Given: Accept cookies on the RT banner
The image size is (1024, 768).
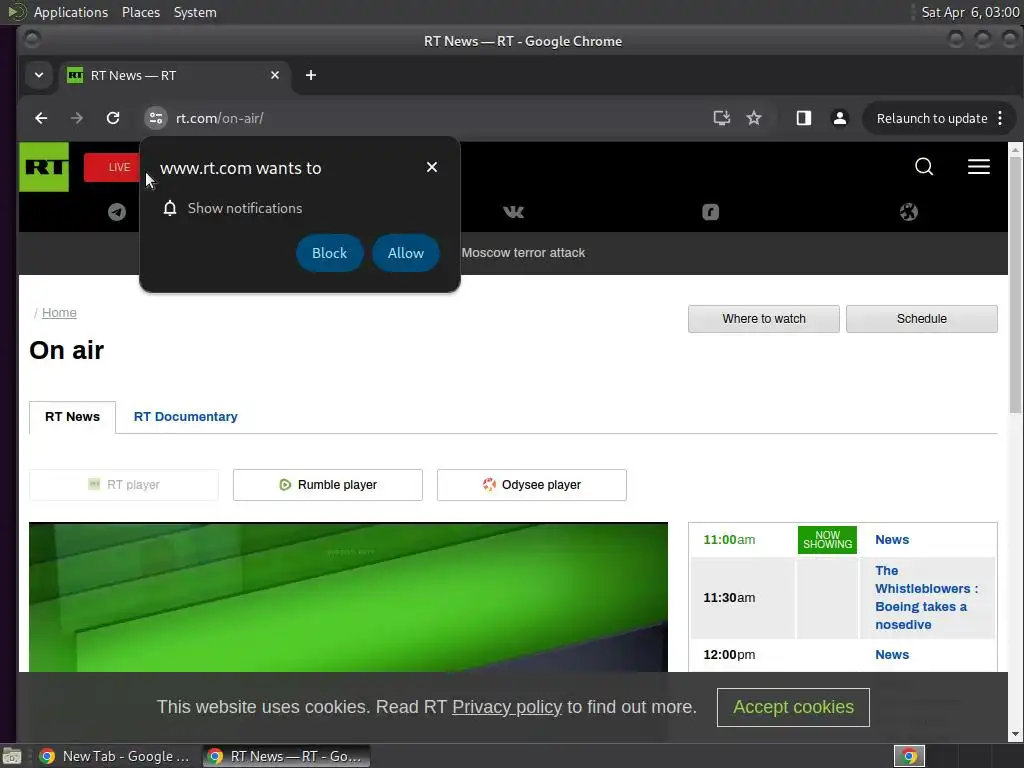Looking at the screenshot, I should click(793, 707).
